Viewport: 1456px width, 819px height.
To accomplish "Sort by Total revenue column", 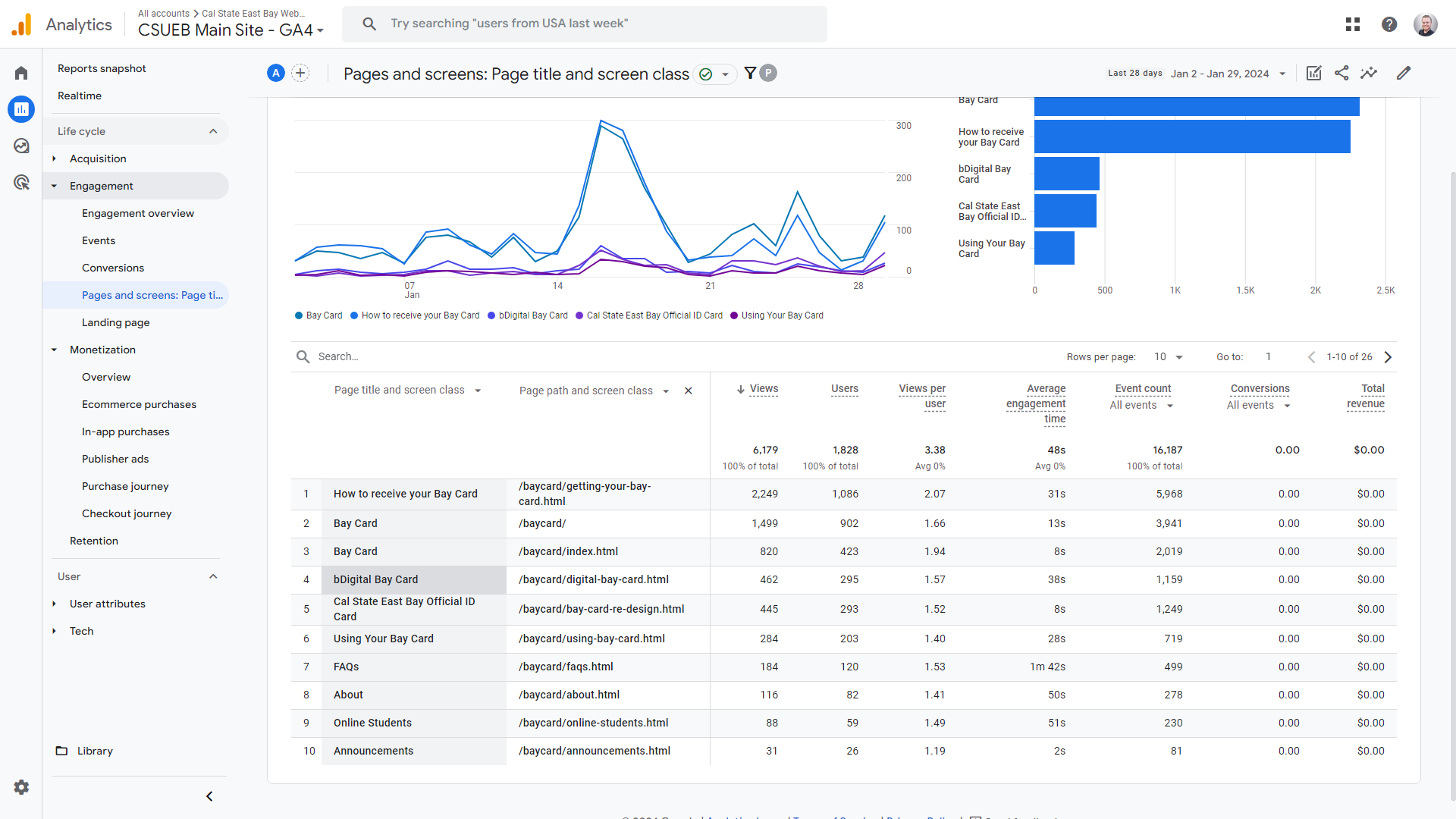I will 1366,396.
